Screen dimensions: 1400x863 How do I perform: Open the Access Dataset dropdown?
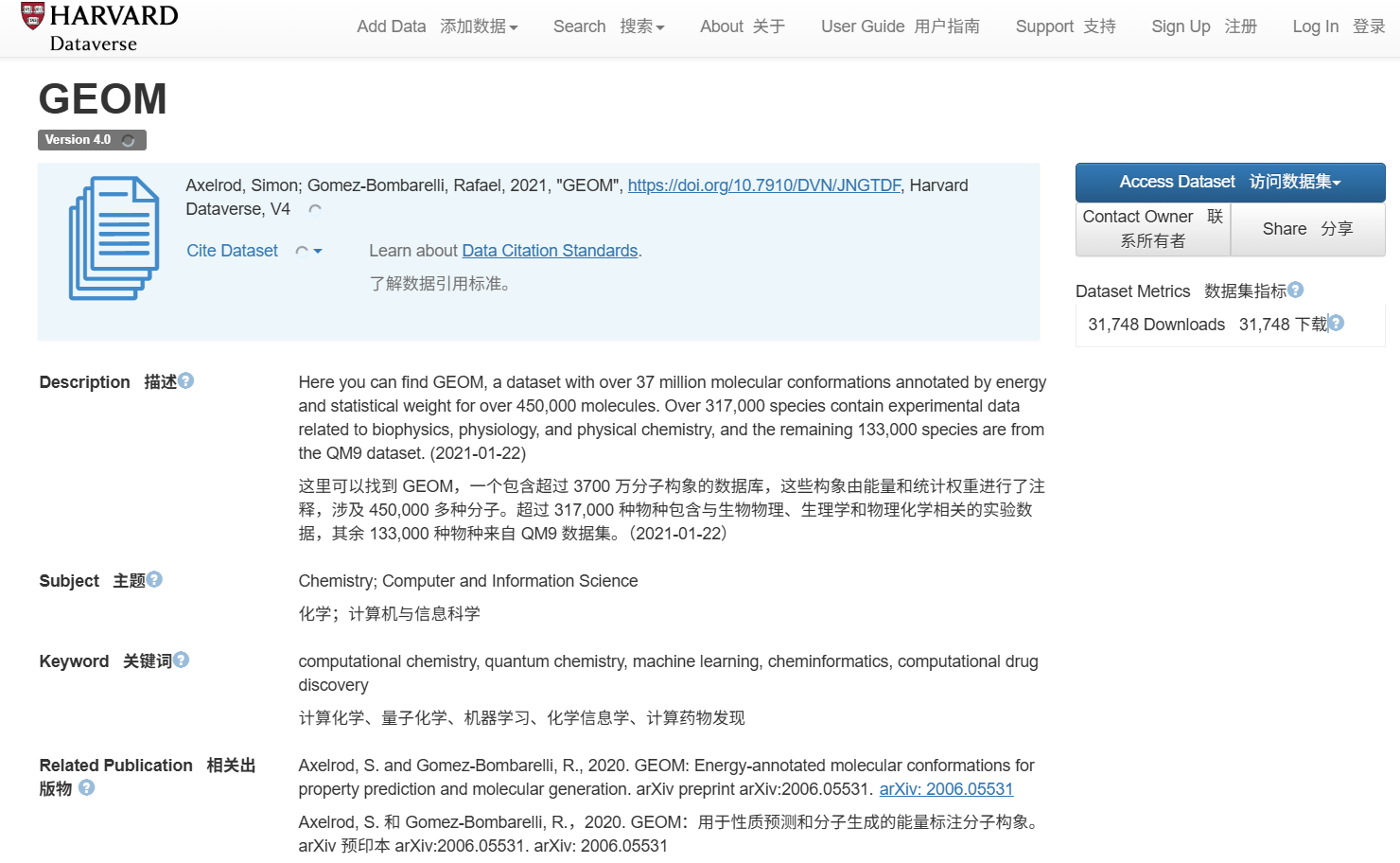coord(1230,182)
